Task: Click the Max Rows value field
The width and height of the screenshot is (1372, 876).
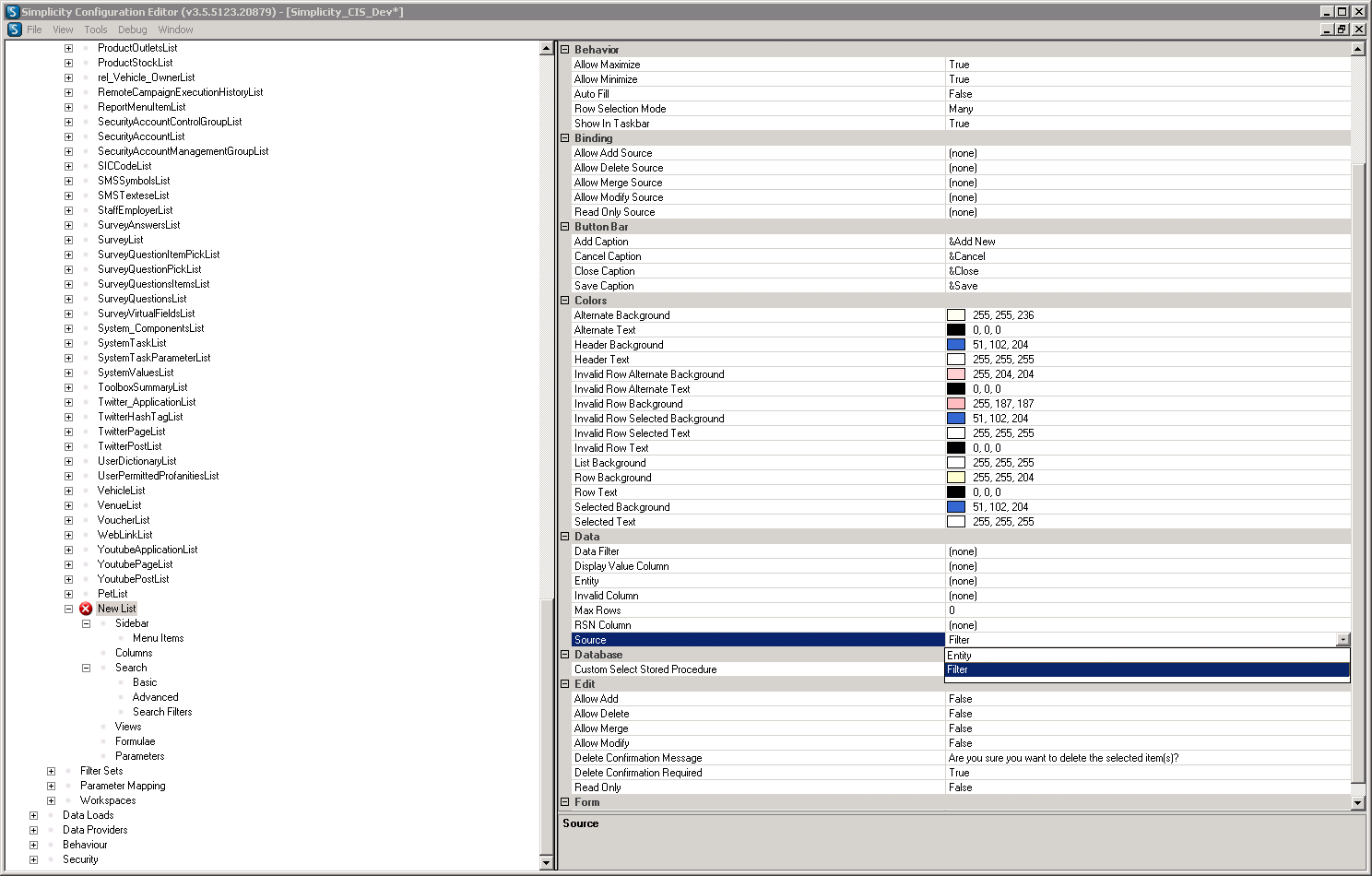Action: 1148,610
